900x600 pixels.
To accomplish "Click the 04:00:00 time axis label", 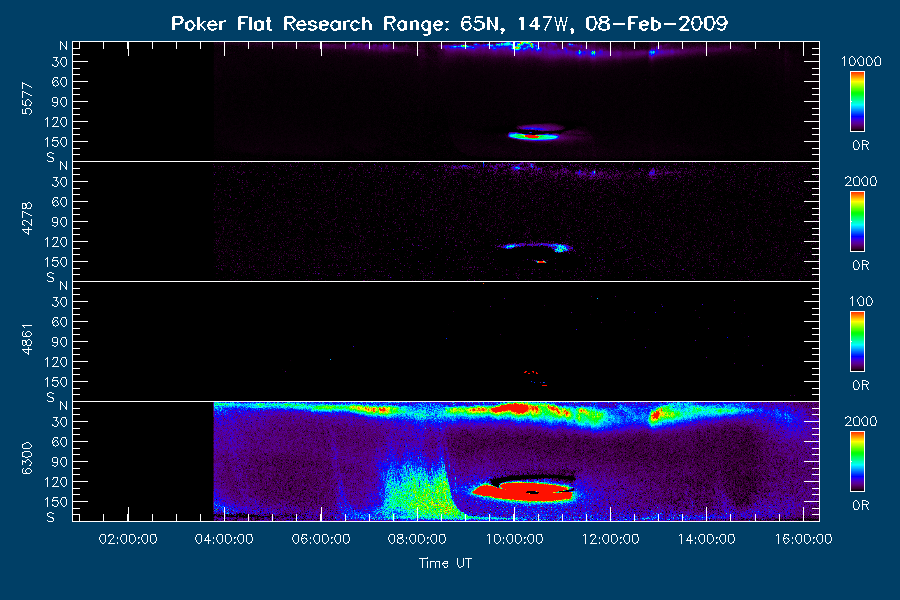I will pos(224,539).
